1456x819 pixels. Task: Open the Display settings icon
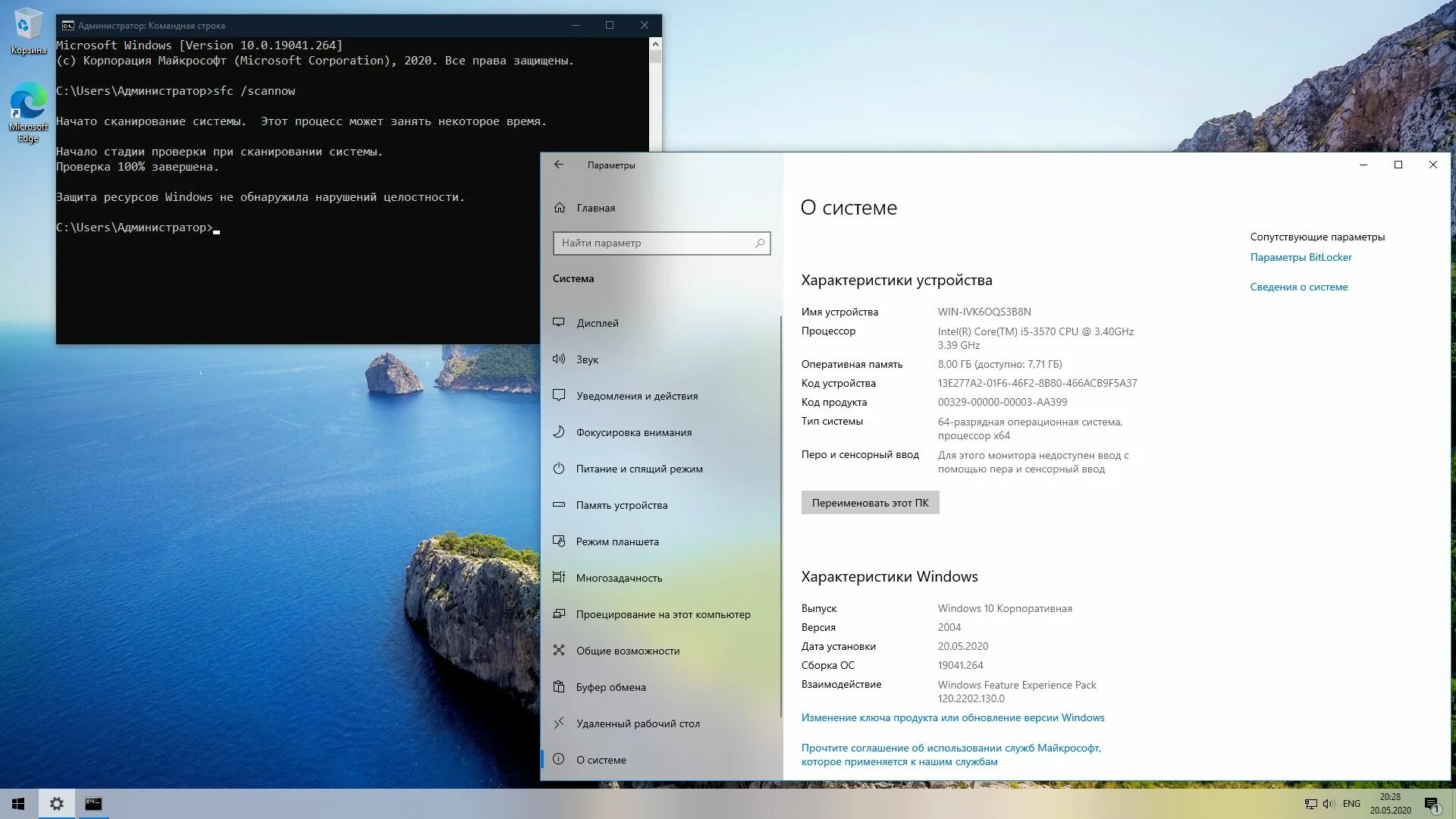(x=559, y=322)
